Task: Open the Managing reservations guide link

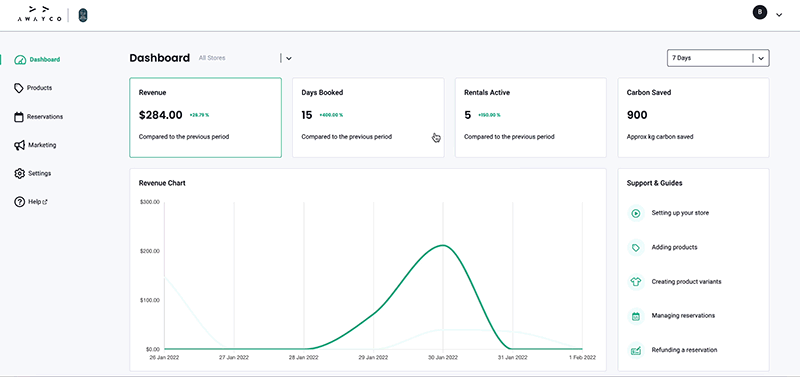Action: point(683,316)
